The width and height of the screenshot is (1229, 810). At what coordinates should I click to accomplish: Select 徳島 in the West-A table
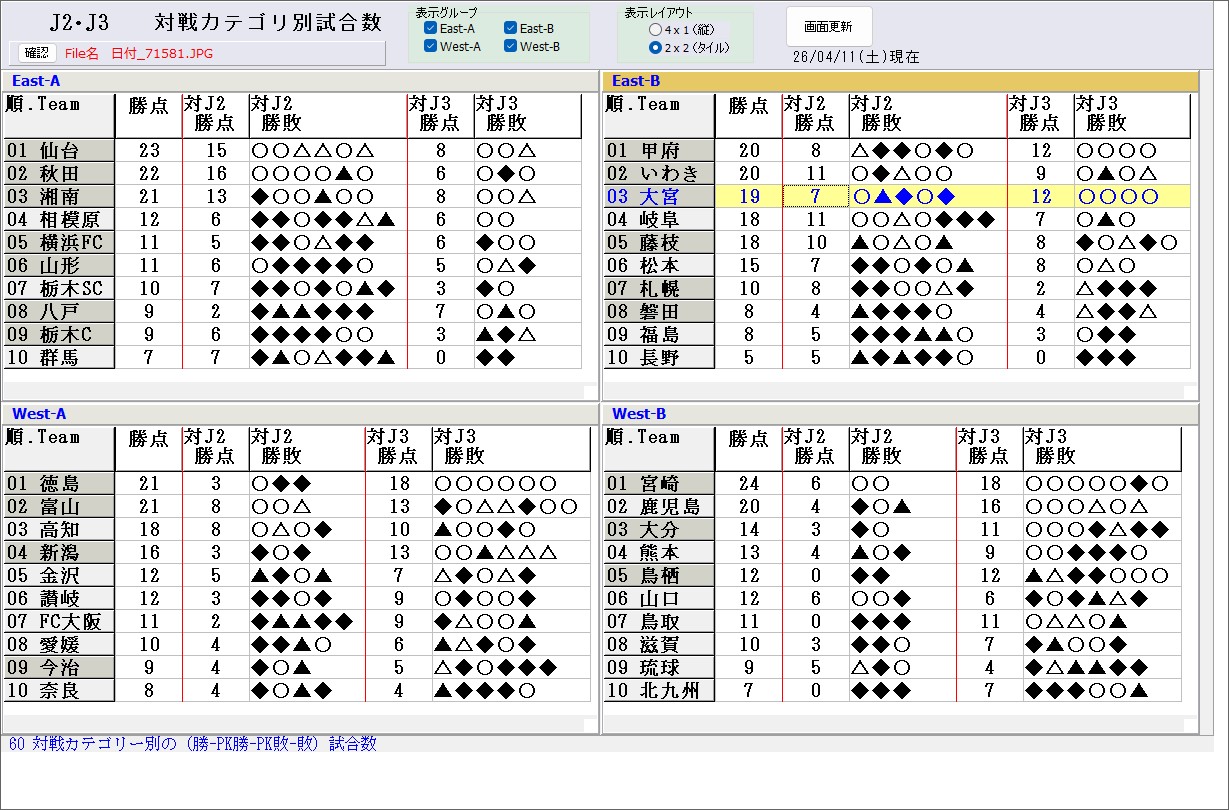click(x=59, y=484)
